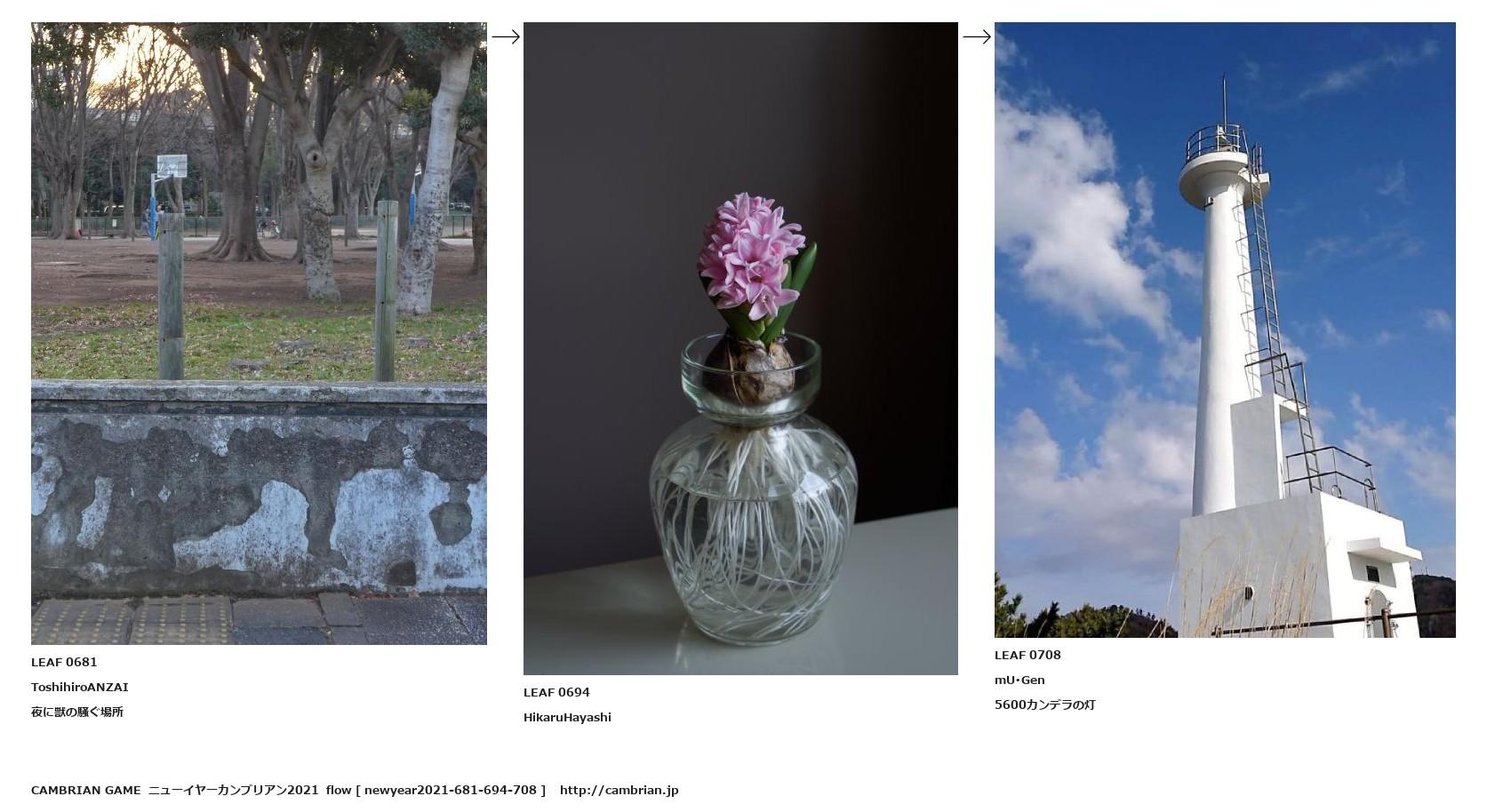Viewport: 1487px width, 812px height.
Task: Click the glass vase with roots
Action: pos(753,488)
